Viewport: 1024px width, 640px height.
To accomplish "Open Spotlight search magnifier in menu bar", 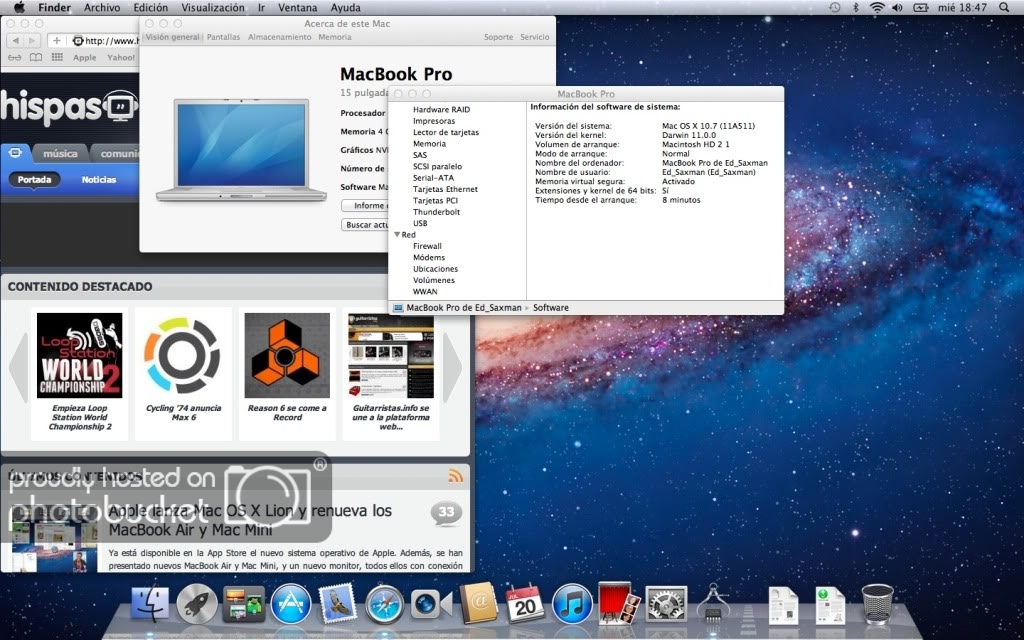I will (1007, 7).
